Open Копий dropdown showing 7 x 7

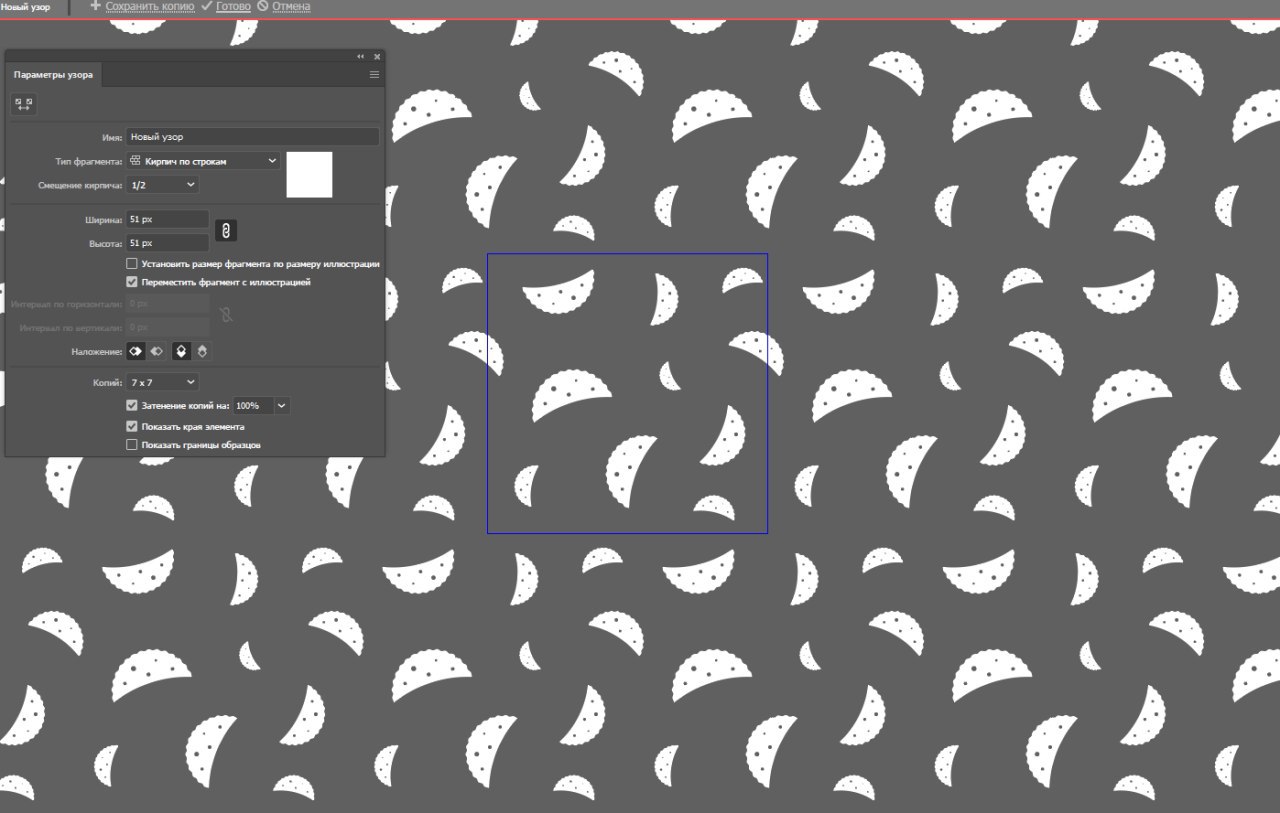point(163,382)
